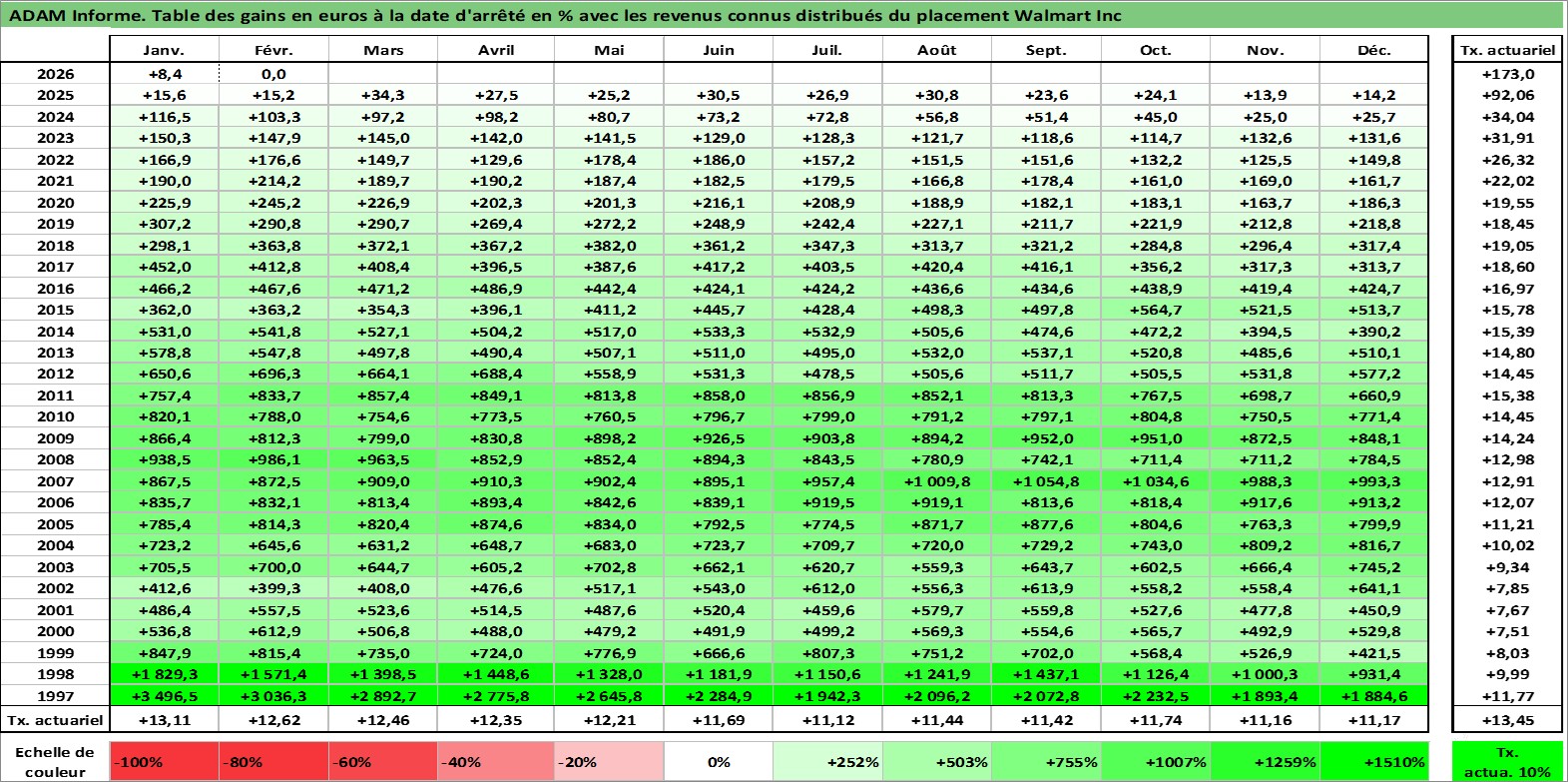Click the 2008 row label
Screen dimensions: 1568x782
point(55,459)
